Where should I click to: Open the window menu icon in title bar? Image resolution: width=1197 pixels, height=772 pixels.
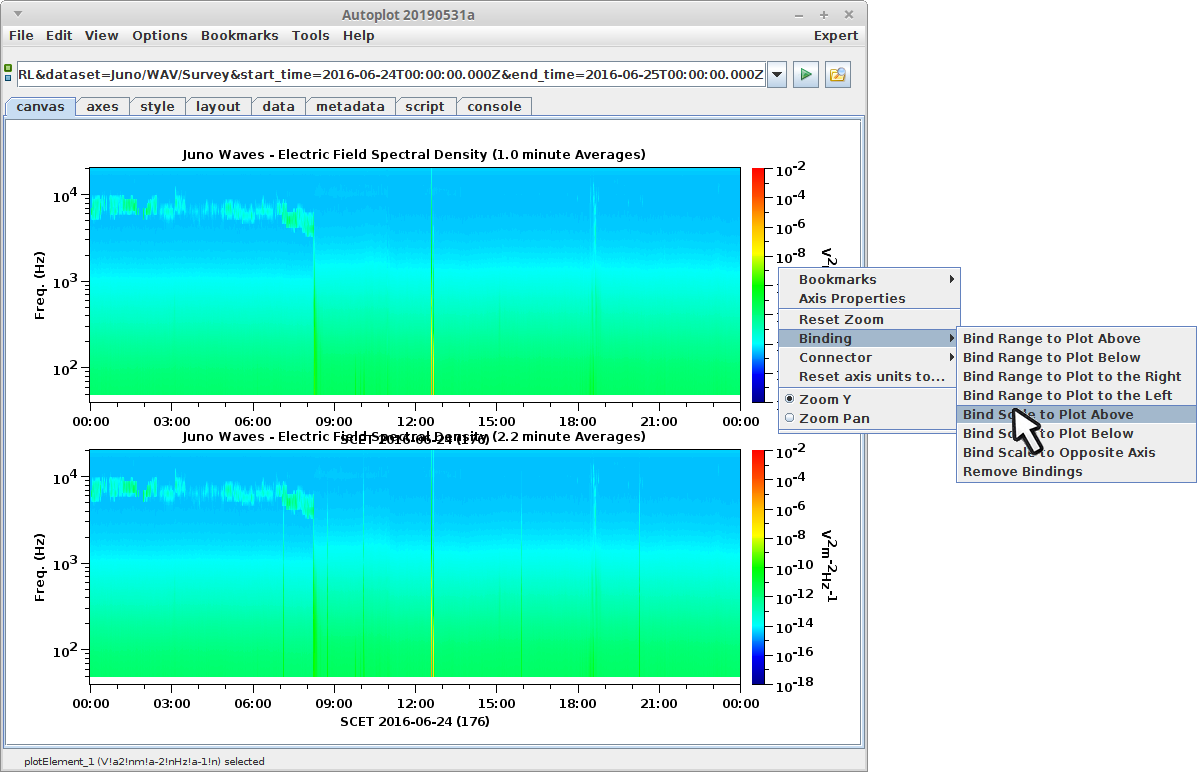(17, 15)
